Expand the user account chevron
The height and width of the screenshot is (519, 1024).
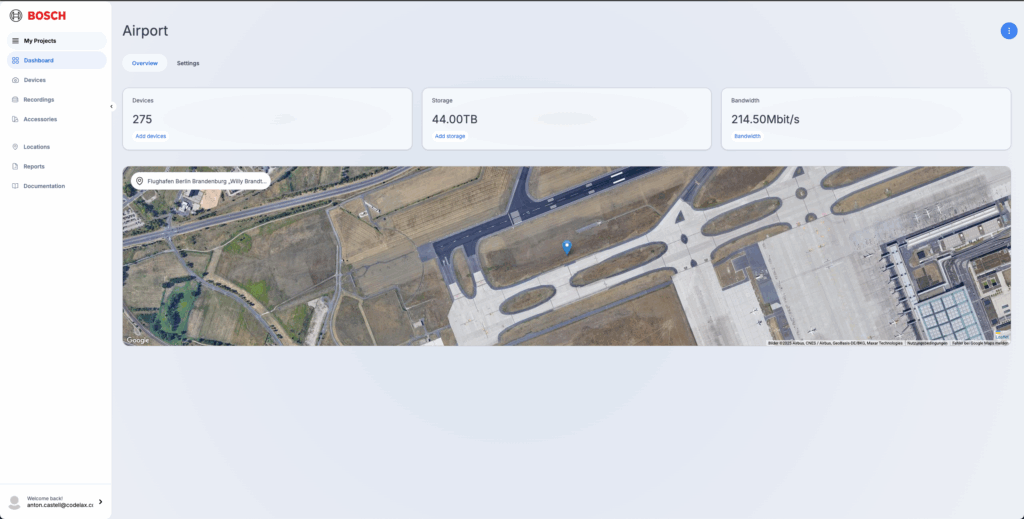[x=101, y=501]
